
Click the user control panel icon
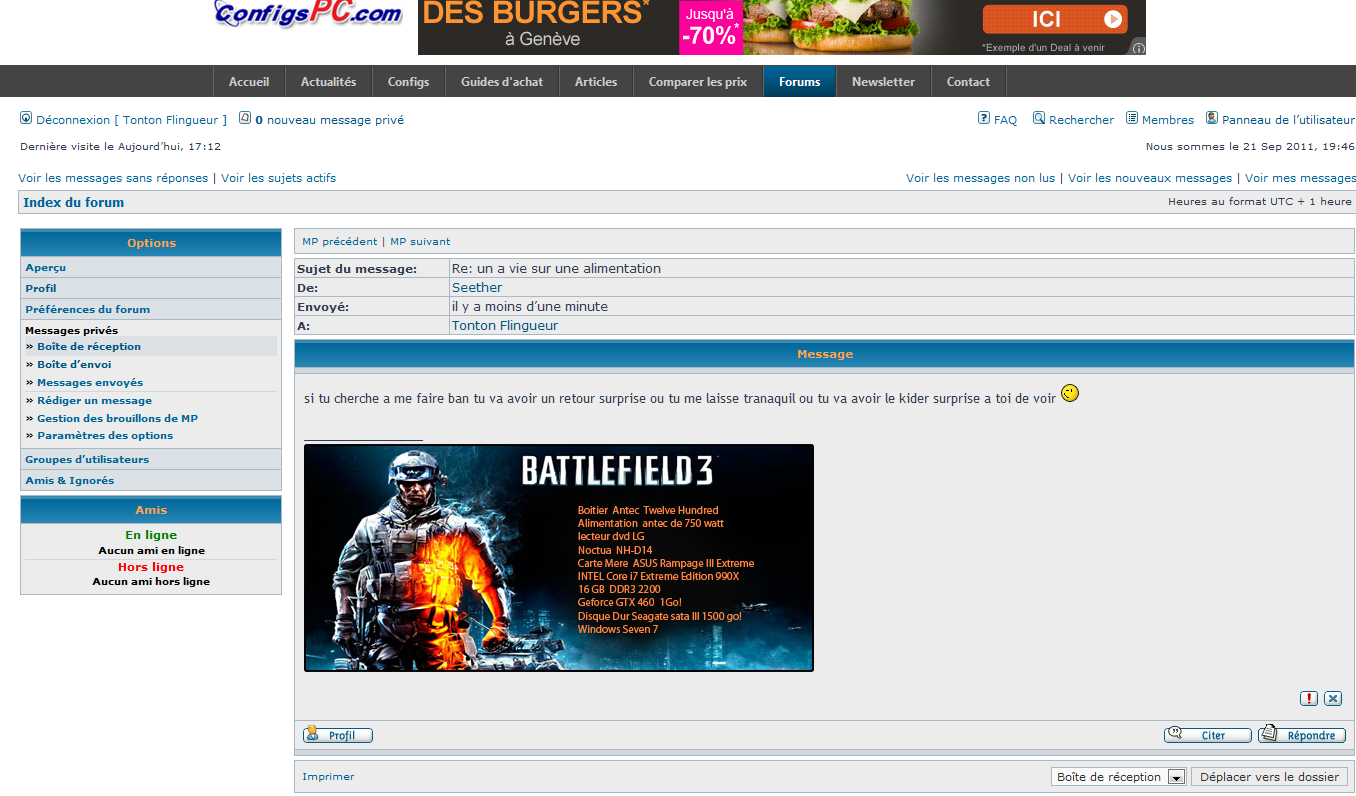click(1212, 118)
